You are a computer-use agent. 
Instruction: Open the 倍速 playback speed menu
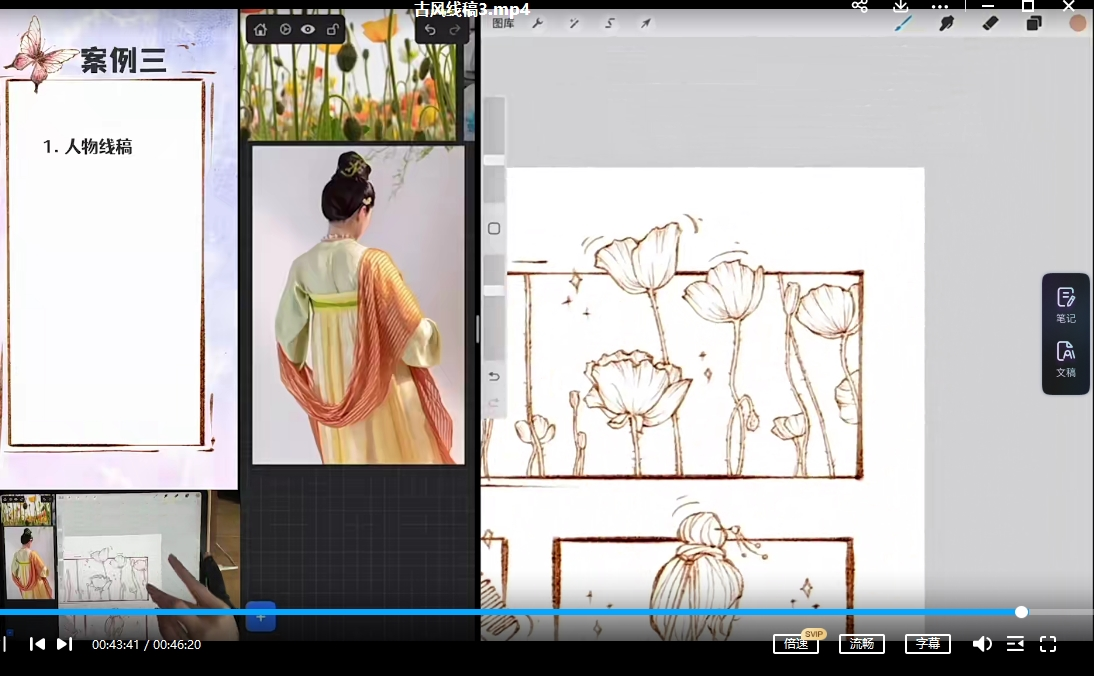[796, 644]
